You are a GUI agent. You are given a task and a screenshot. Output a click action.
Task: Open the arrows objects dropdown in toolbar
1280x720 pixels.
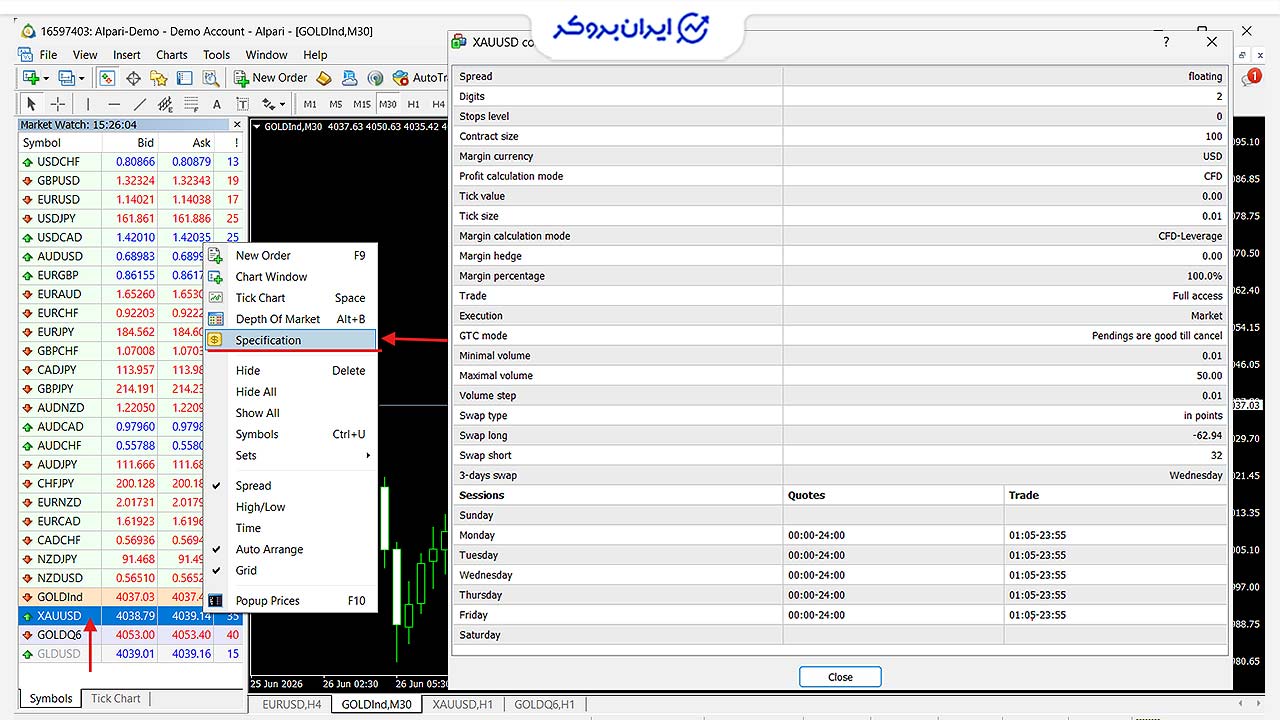[x=274, y=104]
